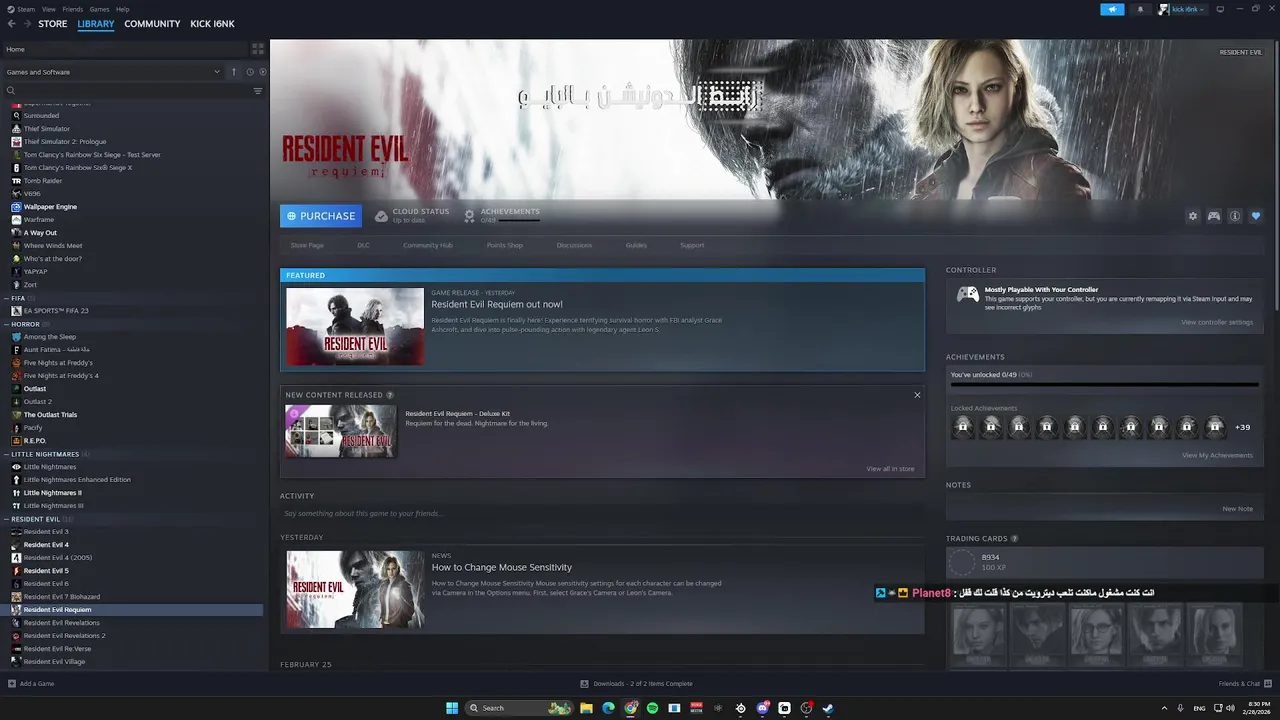Open the Help menu
1280x720 pixels.
pyautogui.click(x=123, y=9)
